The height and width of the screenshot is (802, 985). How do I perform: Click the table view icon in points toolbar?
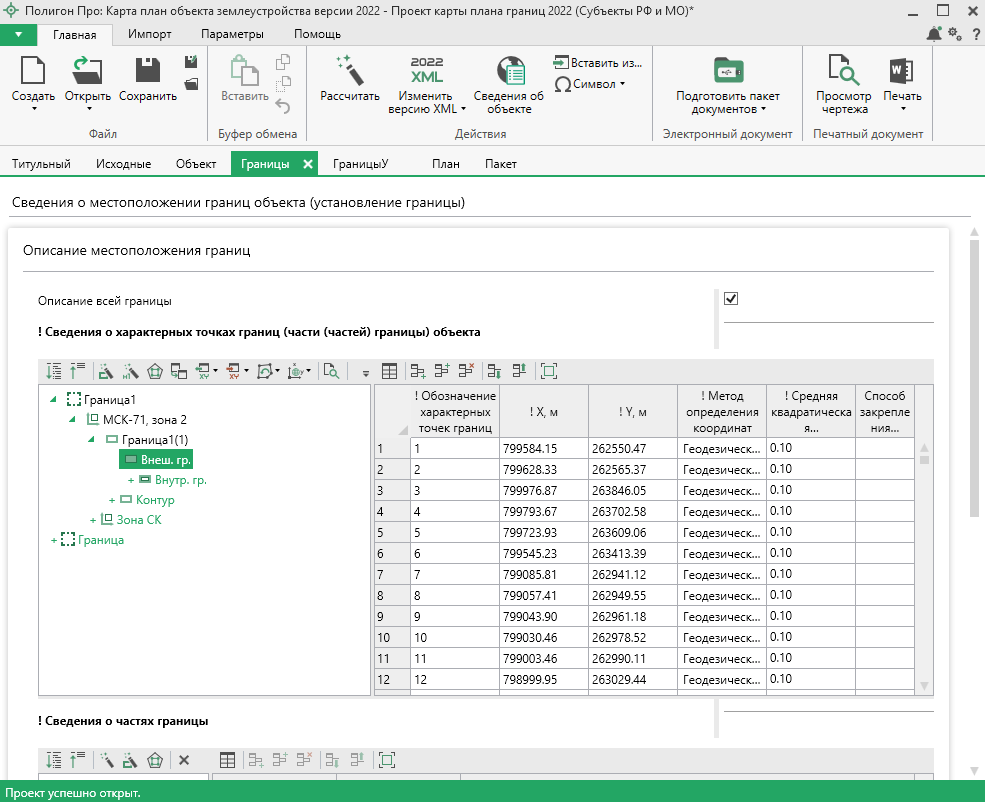point(389,371)
